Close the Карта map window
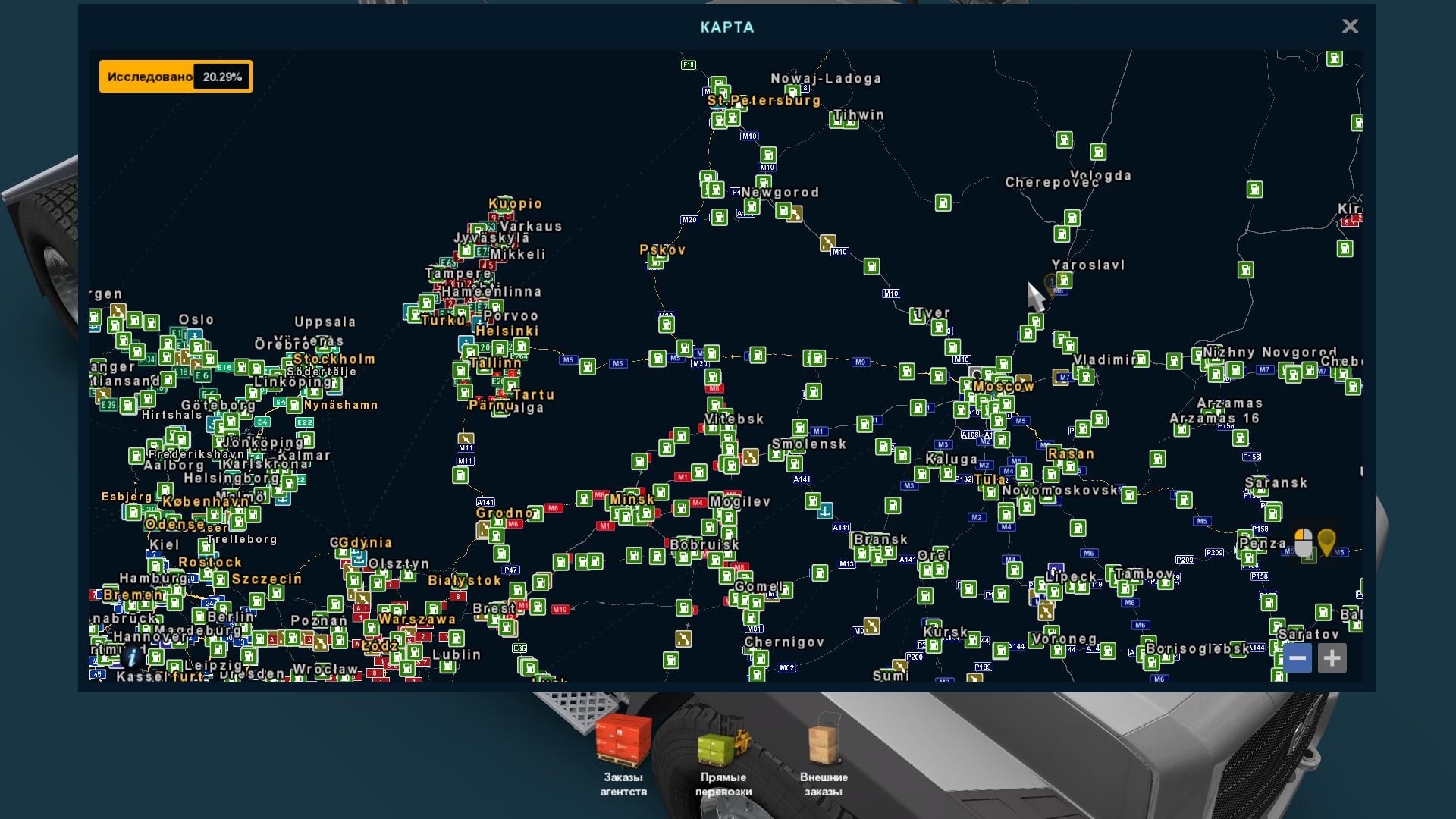This screenshot has height=819, width=1456. [1350, 27]
